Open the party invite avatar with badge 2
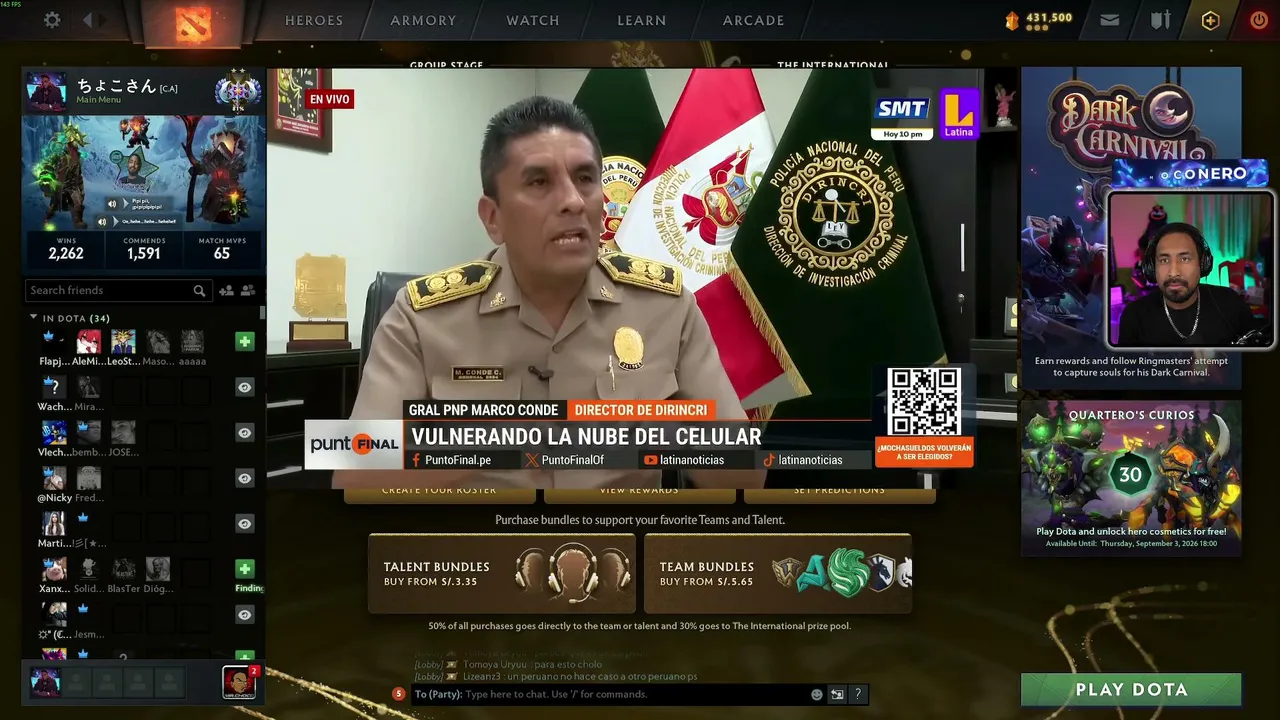This screenshot has width=1280, height=720. [239, 682]
